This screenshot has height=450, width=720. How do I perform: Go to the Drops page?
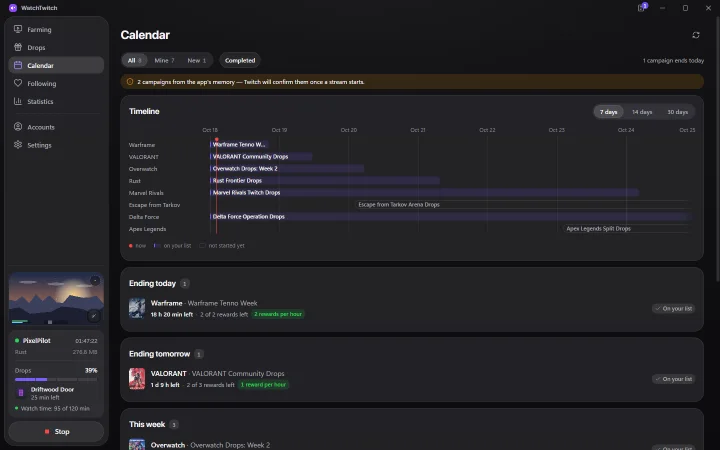(56, 47)
